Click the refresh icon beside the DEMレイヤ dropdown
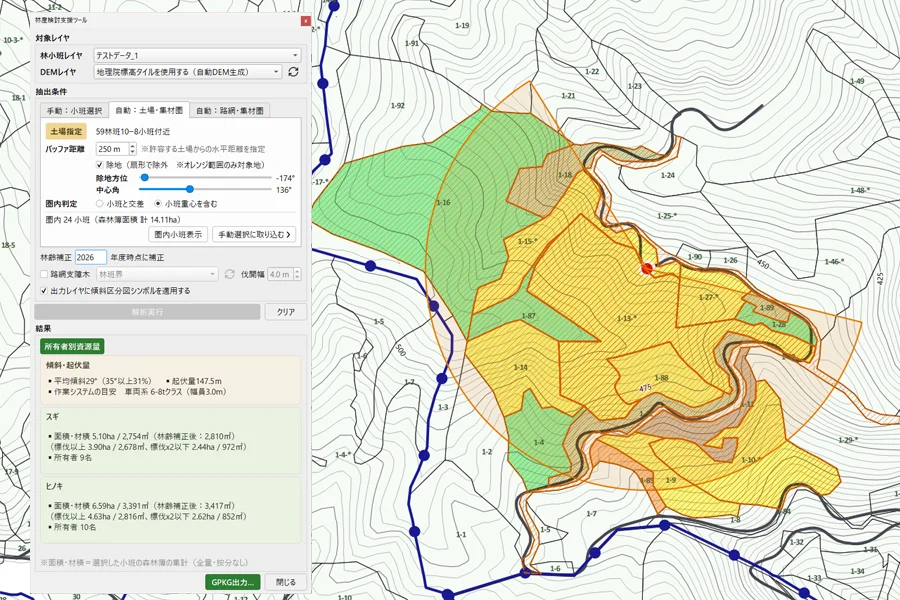 click(293, 72)
